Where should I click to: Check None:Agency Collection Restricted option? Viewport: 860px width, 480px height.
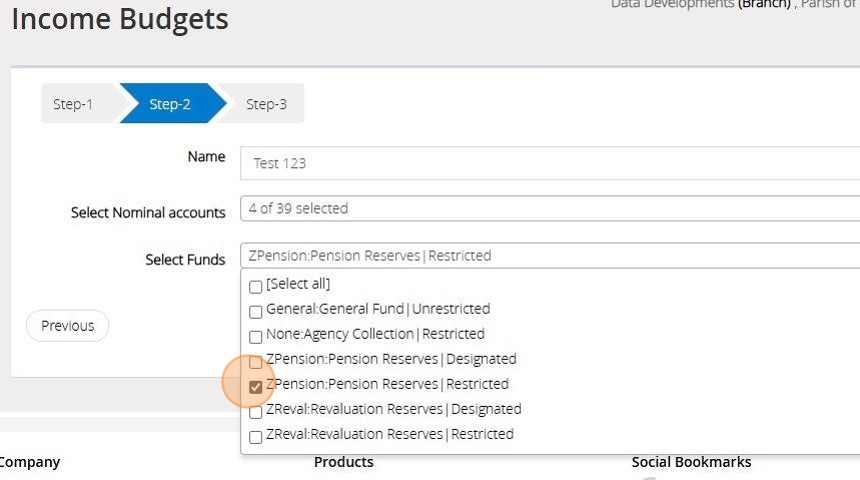(x=256, y=336)
